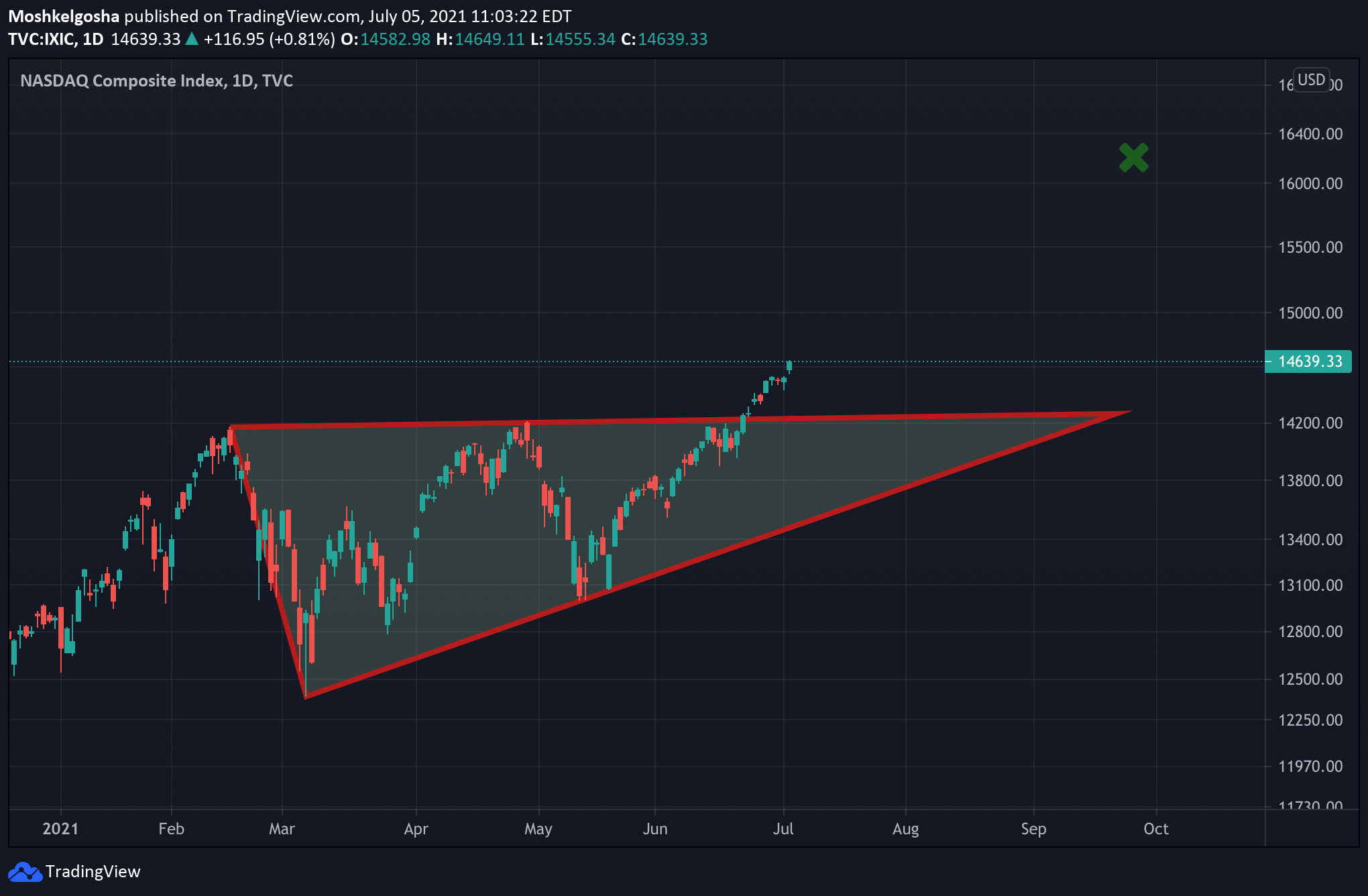Click the 13800.00 price axis label
The height and width of the screenshot is (896, 1368).
[x=1310, y=481]
